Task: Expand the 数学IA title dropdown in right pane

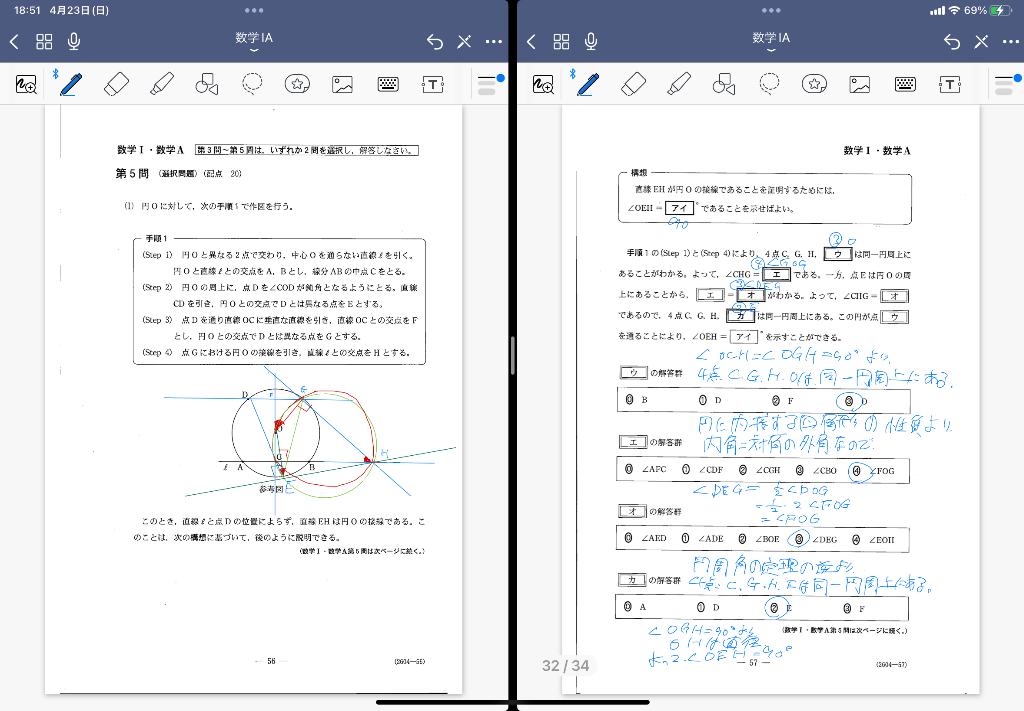Action: pyautogui.click(x=771, y=42)
